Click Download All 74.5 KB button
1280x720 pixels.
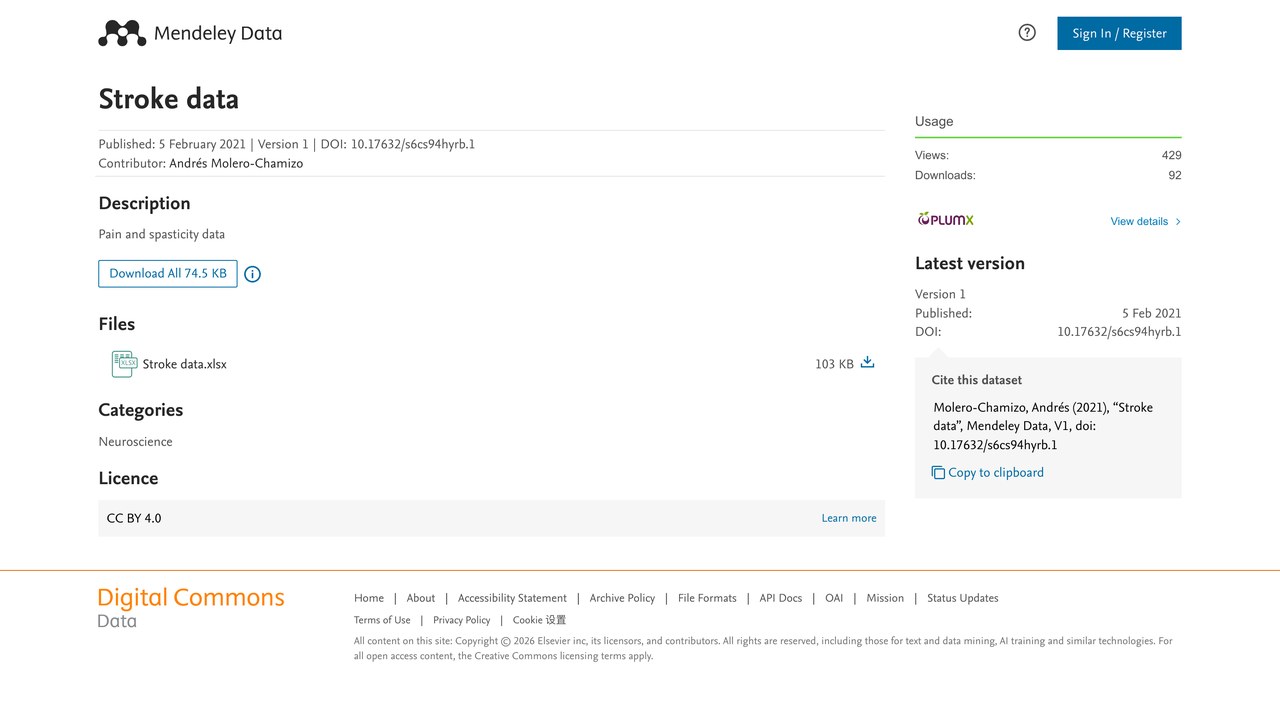coord(168,273)
